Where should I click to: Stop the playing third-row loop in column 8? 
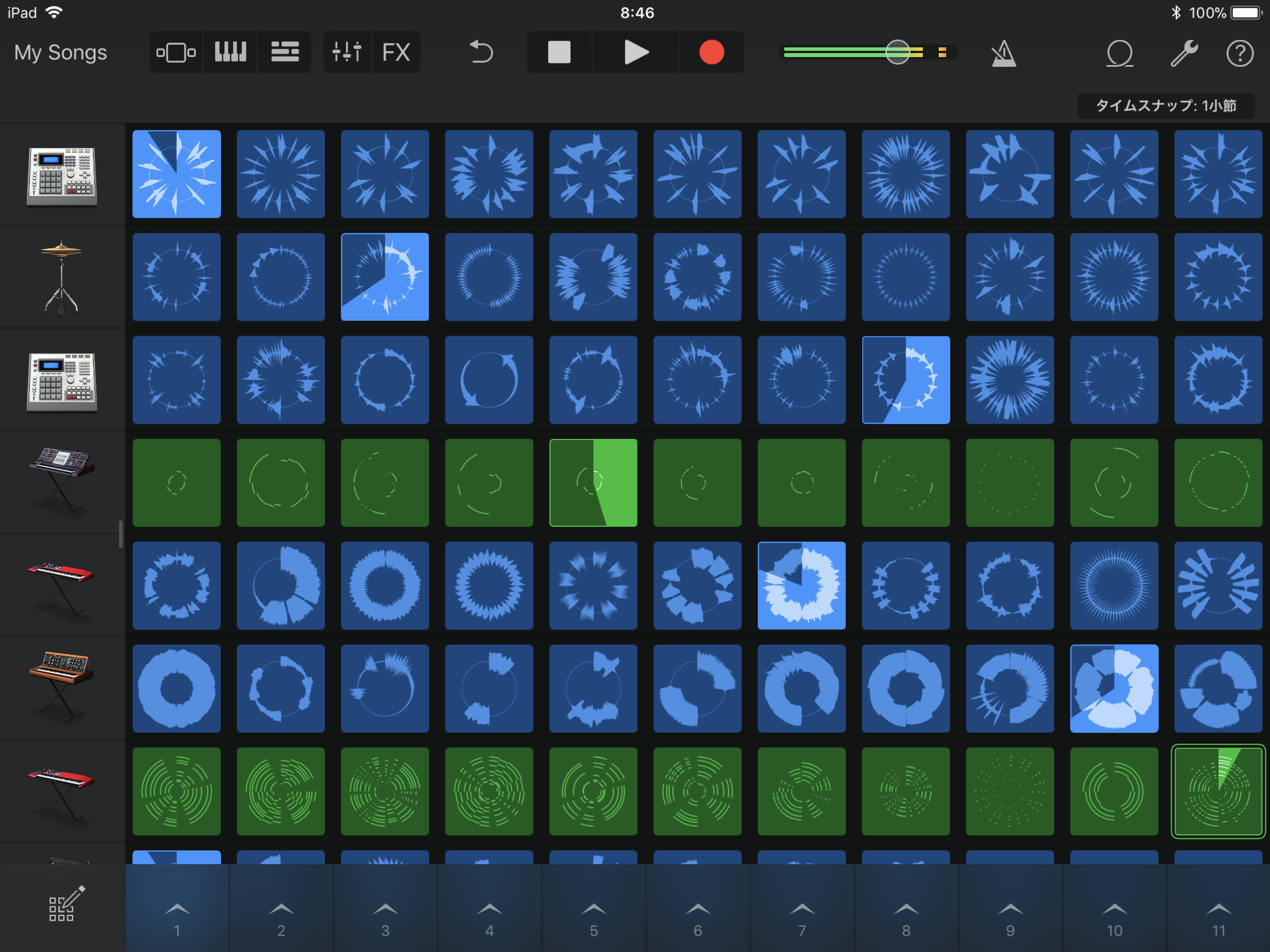[x=906, y=380]
